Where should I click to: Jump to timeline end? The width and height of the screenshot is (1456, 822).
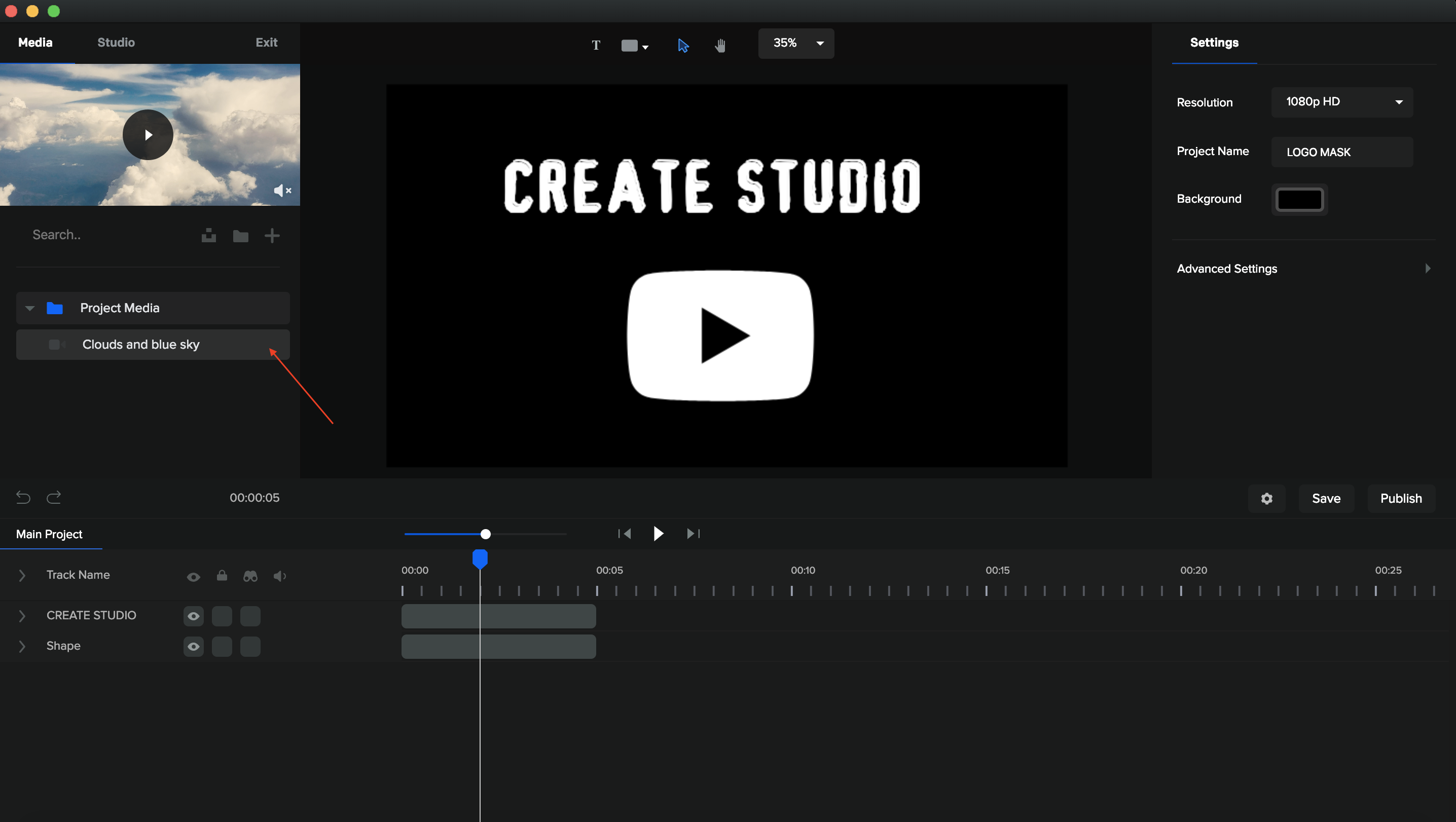693,533
